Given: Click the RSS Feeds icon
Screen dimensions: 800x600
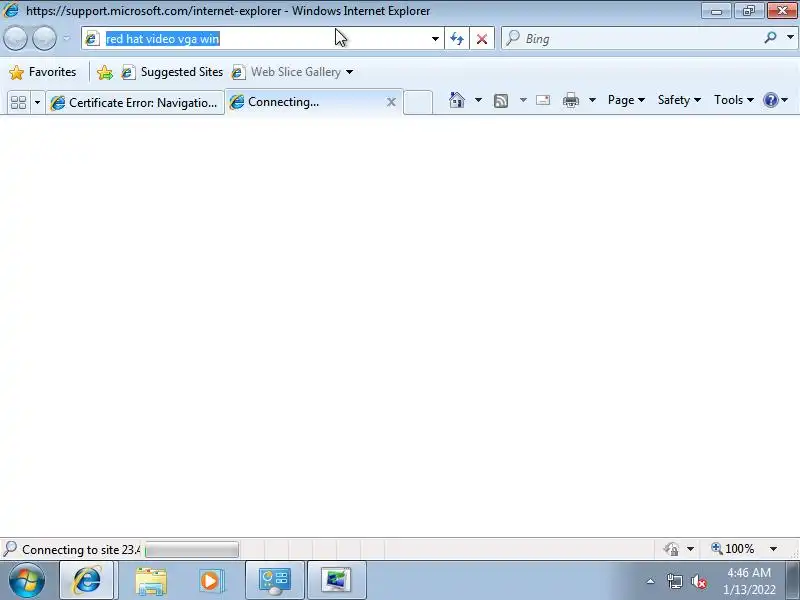Looking at the screenshot, I should tap(501, 101).
